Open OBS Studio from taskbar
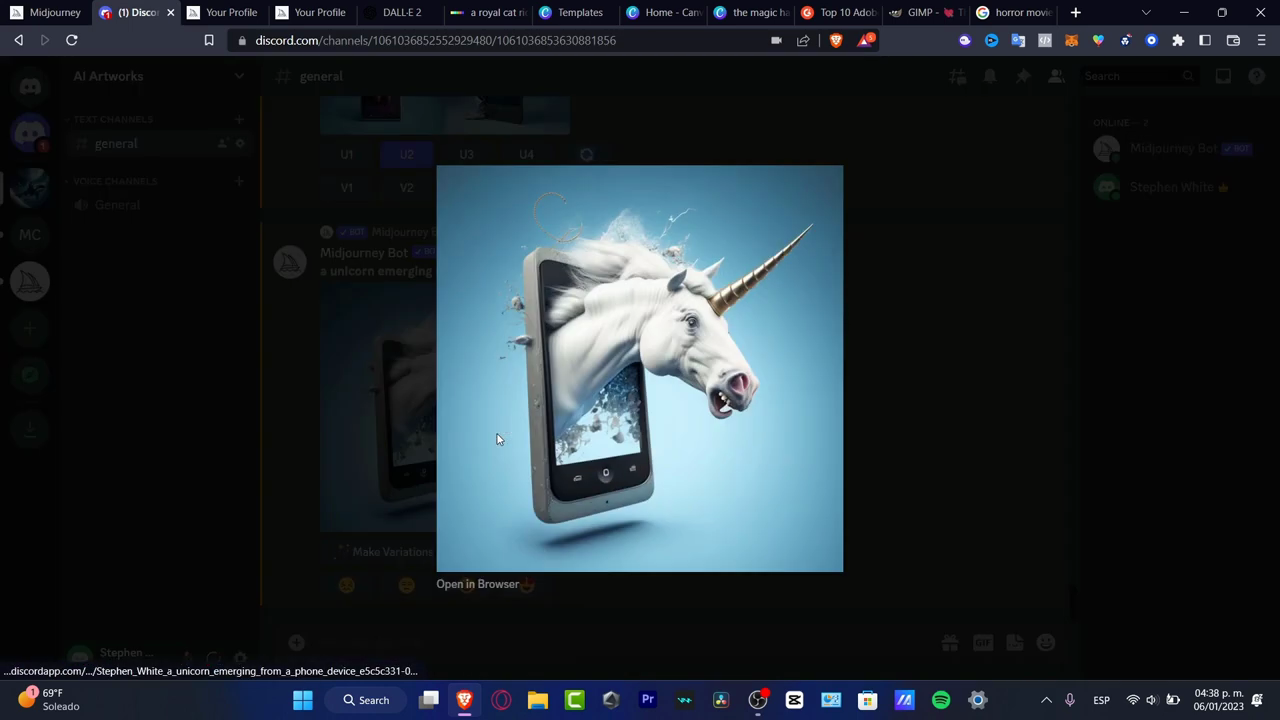Viewport: 1280px width, 720px height. pyautogui.click(x=758, y=700)
